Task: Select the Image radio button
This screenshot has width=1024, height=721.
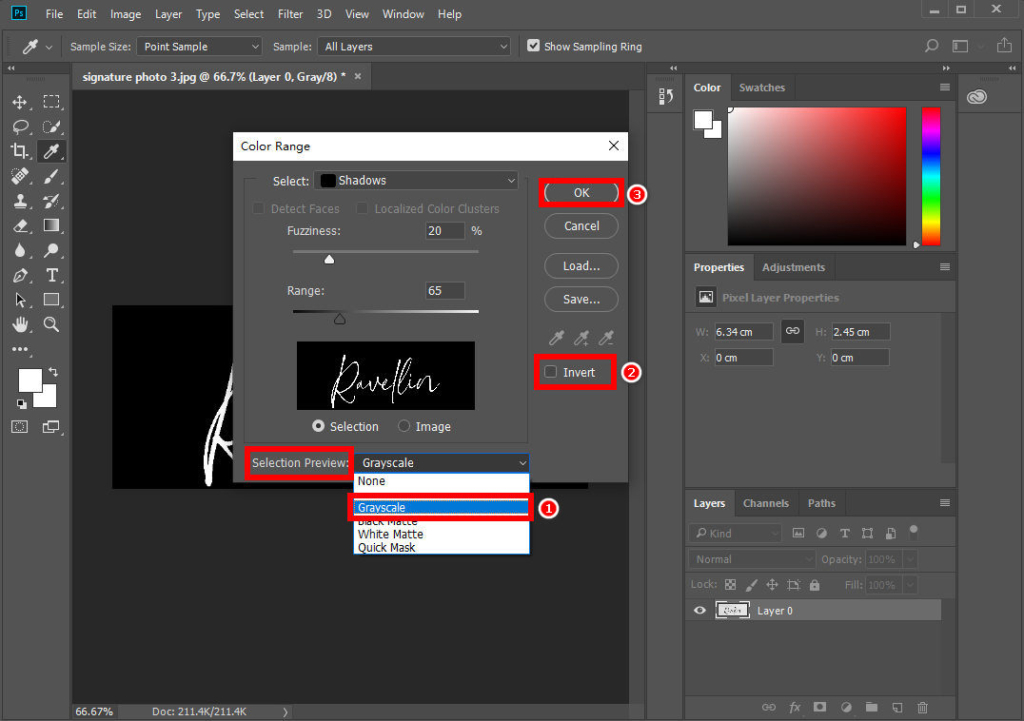Action: 404,426
